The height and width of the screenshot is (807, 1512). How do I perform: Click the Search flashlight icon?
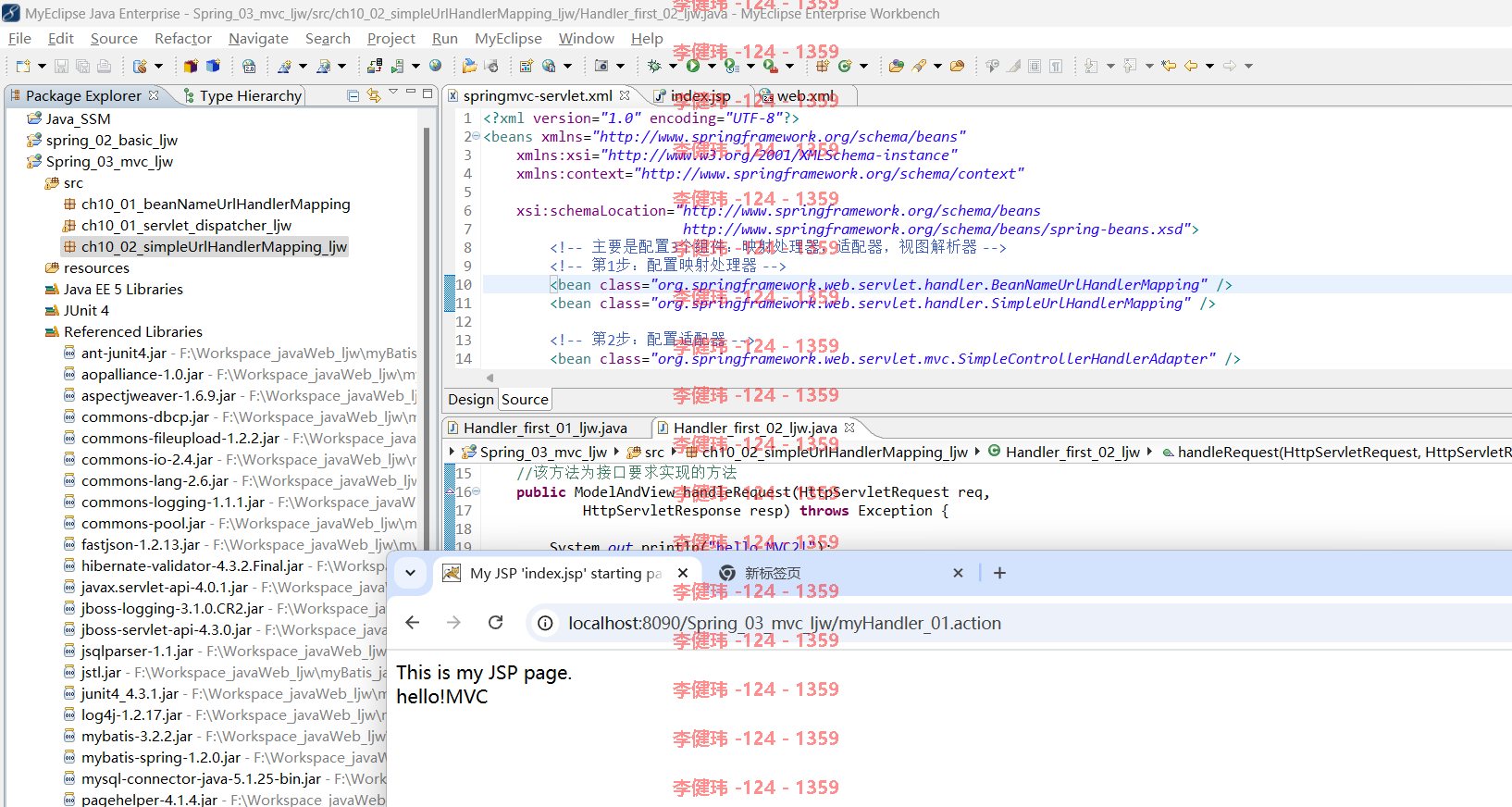point(918,66)
